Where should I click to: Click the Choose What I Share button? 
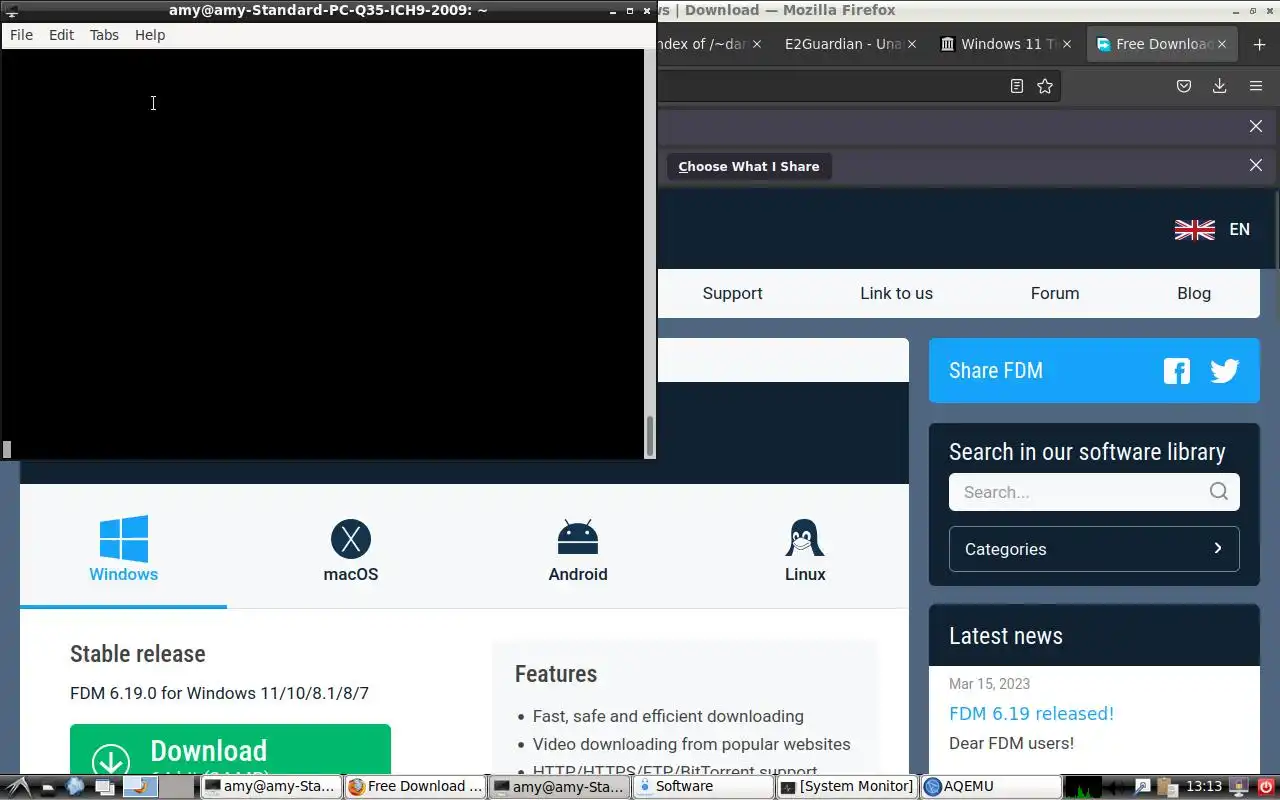[749, 166]
